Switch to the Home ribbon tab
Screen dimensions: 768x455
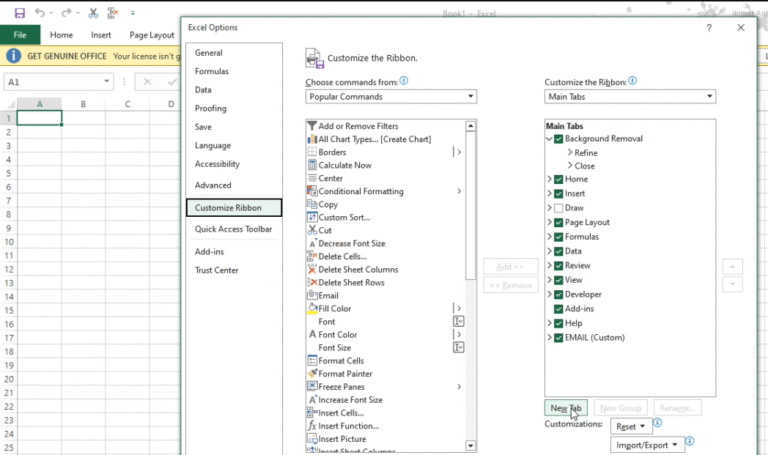pyautogui.click(x=61, y=35)
